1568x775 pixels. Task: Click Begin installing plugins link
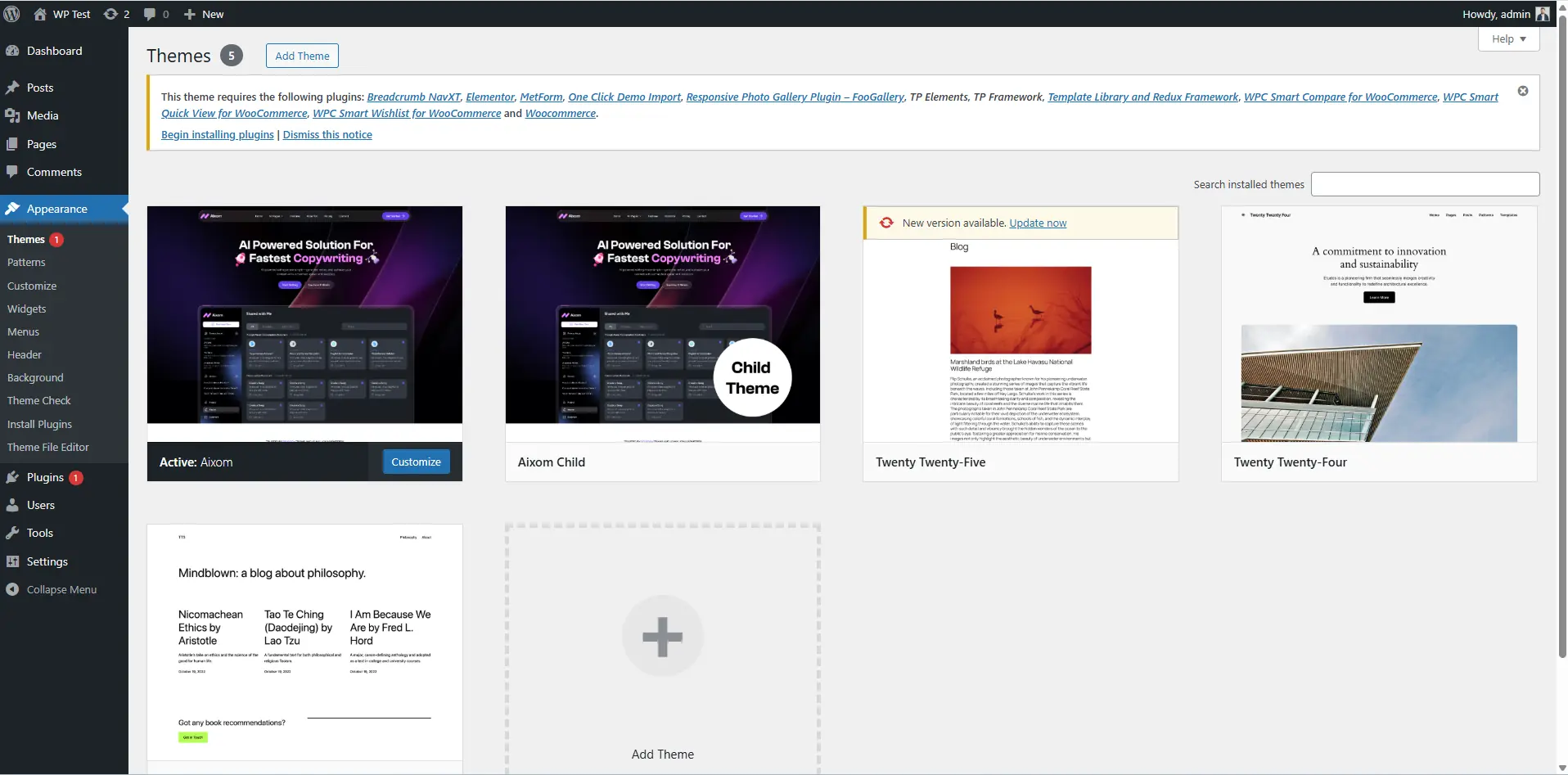click(217, 134)
